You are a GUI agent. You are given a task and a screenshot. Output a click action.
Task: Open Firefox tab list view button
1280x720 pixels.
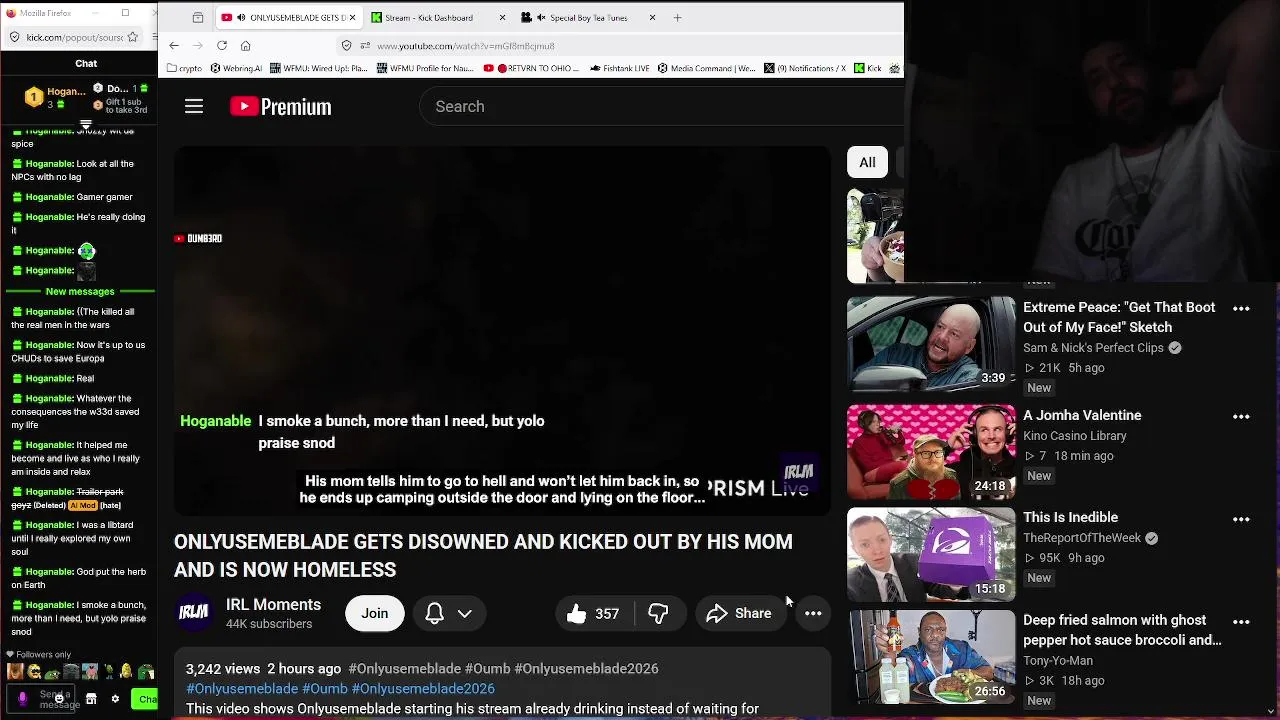tap(198, 18)
